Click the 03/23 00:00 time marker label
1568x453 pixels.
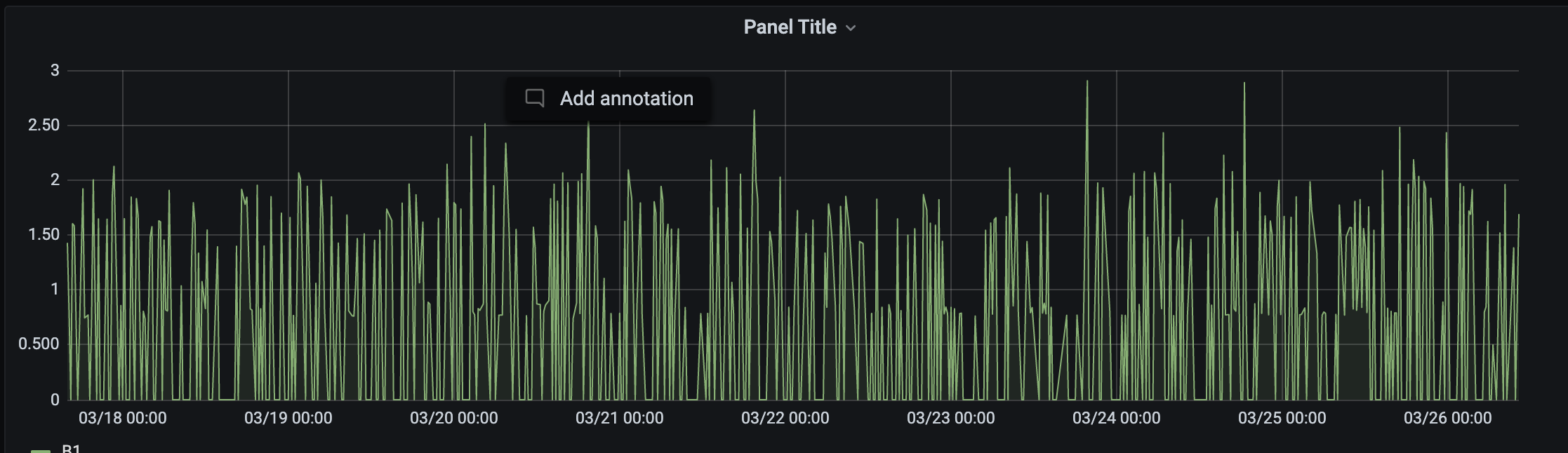(x=952, y=418)
